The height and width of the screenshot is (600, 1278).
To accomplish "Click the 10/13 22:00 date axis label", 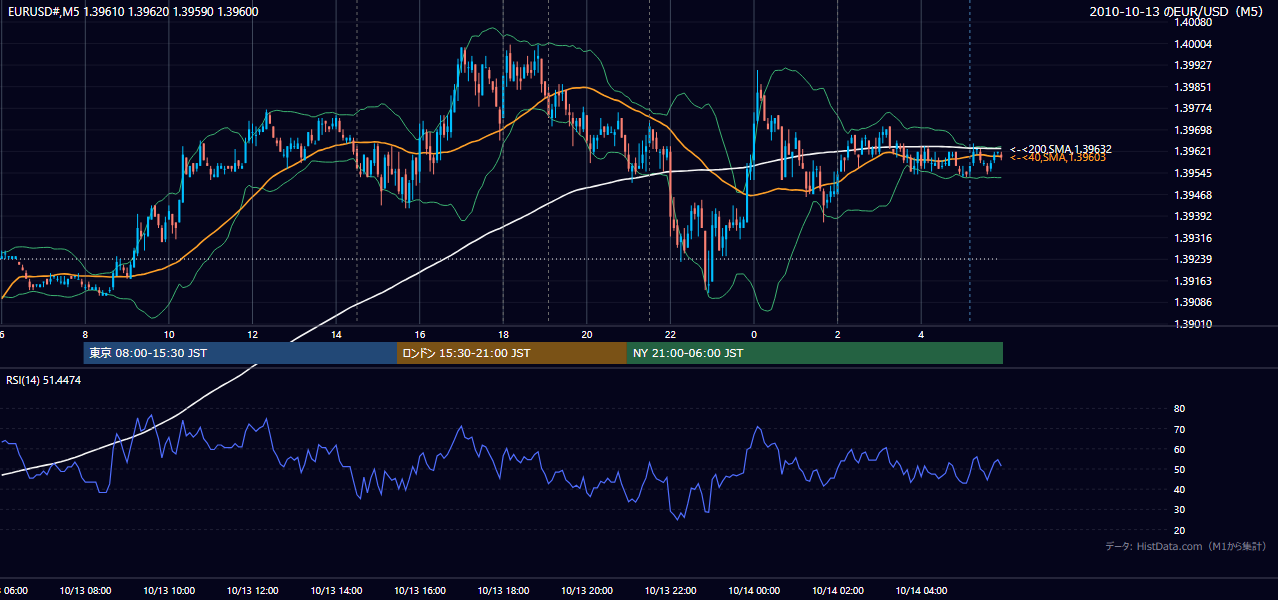I will [x=670, y=591].
